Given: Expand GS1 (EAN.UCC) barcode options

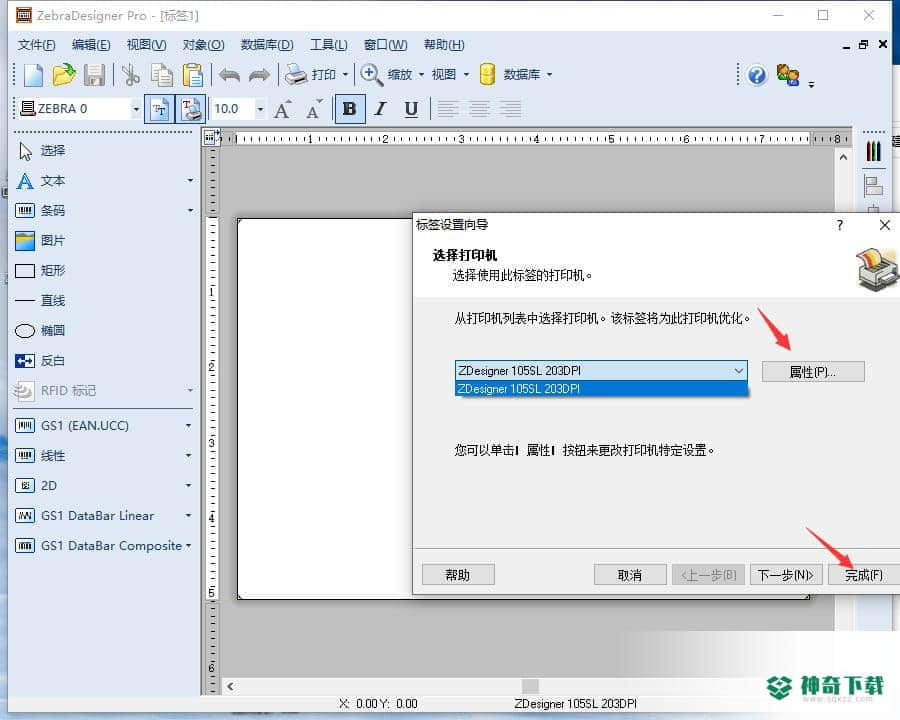Looking at the screenshot, I should (188, 426).
